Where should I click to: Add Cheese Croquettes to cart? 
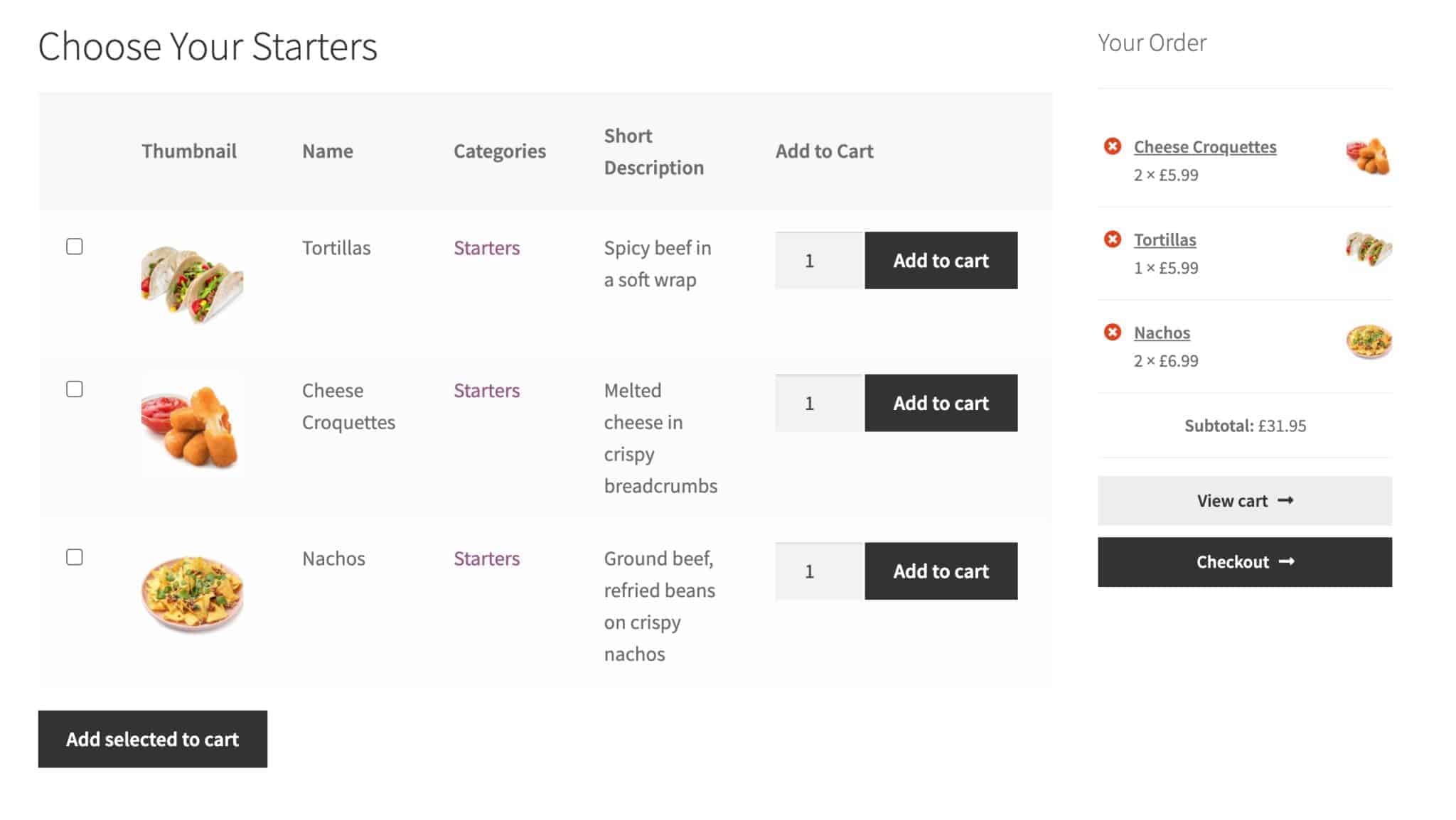click(940, 402)
